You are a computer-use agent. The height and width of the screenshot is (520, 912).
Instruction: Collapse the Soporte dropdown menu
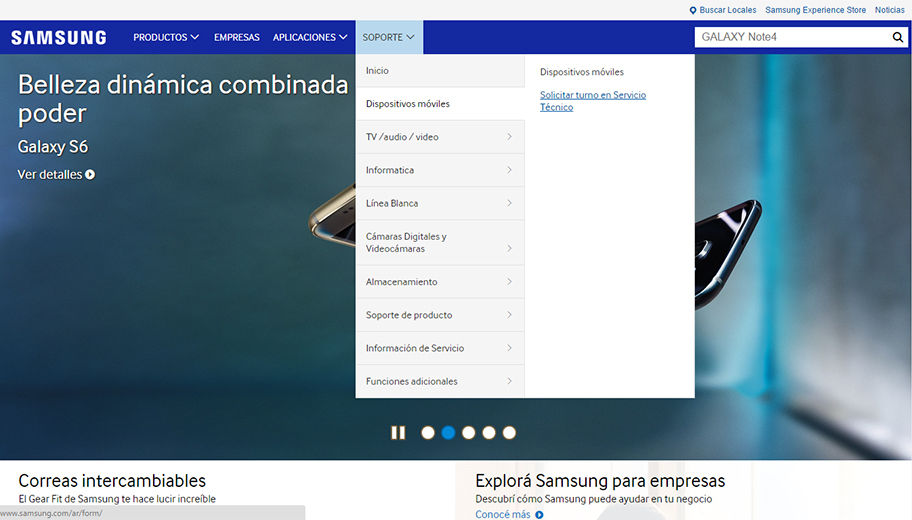(389, 37)
